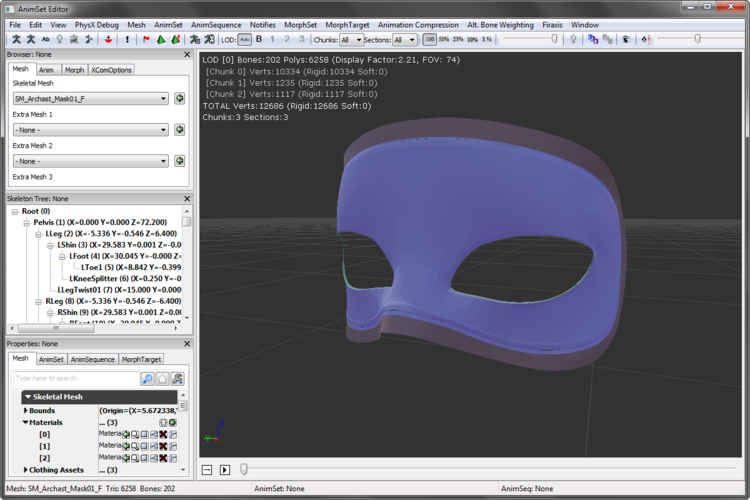Image resolution: width=750 pixels, height=500 pixels.
Task: Click the magnifier browser icon for Material [1]
Action: (x=135, y=446)
